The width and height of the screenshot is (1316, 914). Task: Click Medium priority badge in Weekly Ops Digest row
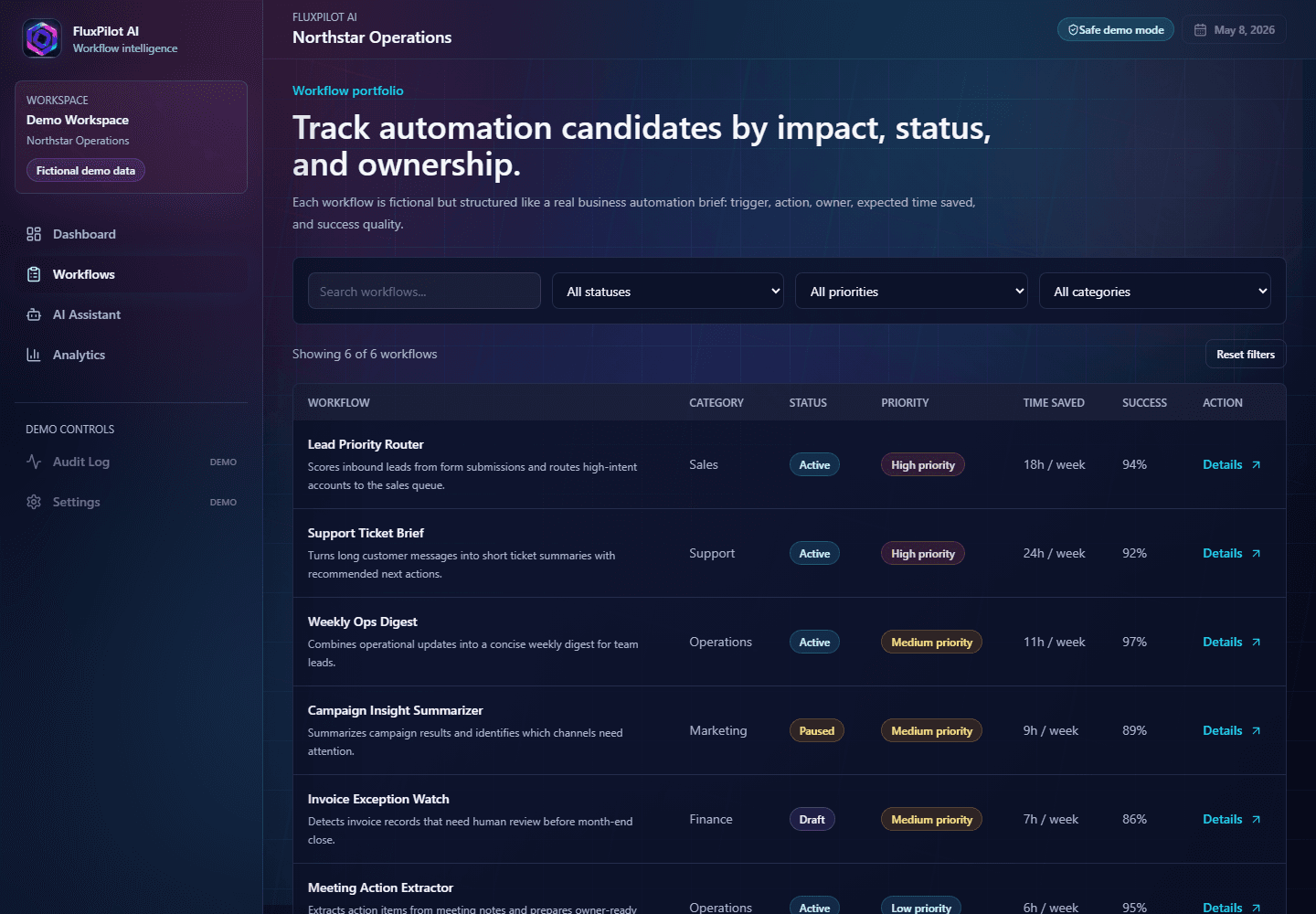pyautogui.click(x=931, y=643)
